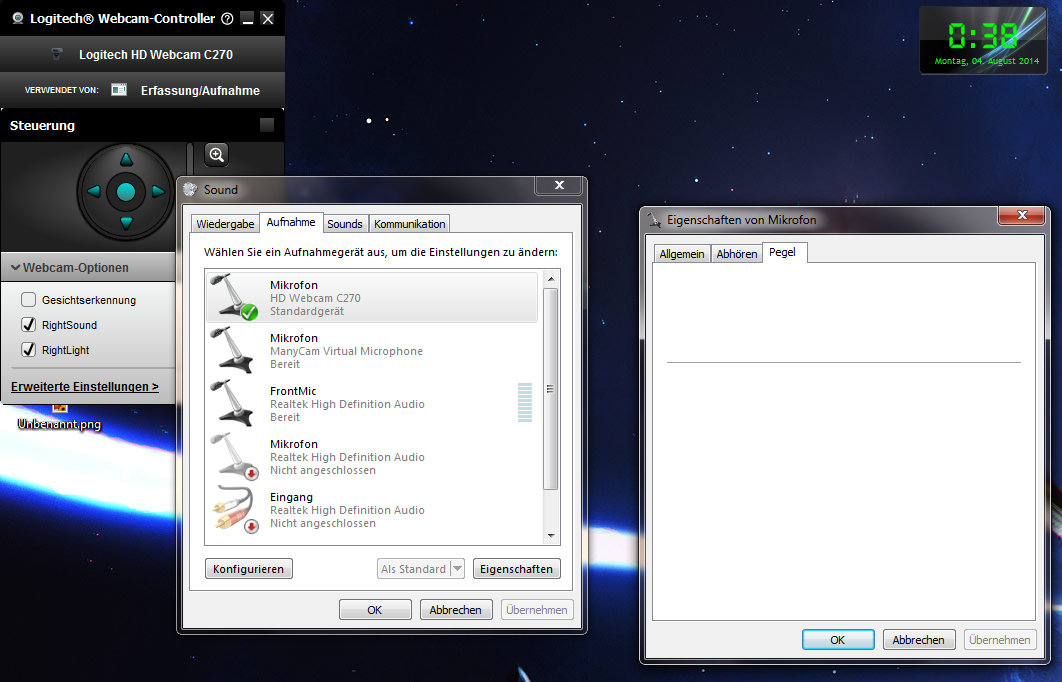Image resolution: width=1062 pixels, height=682 pixels.
Task: Click the device list scroll down arrow
Action: [551, 536]
